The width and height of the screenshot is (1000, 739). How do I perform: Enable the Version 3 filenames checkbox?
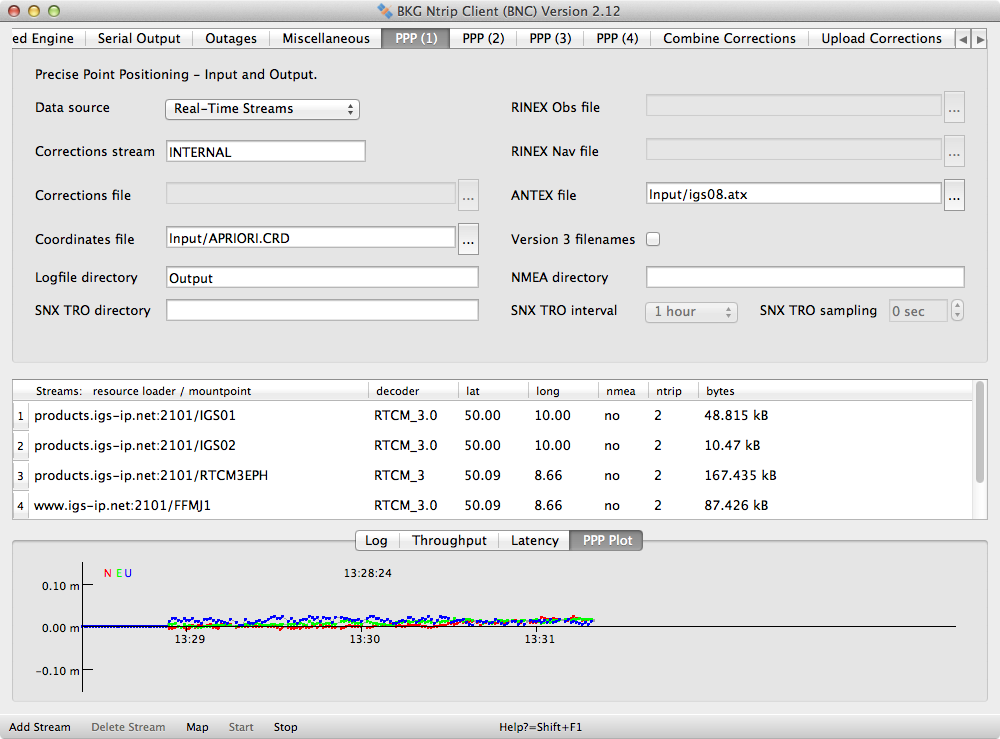(x=653, y=239)
